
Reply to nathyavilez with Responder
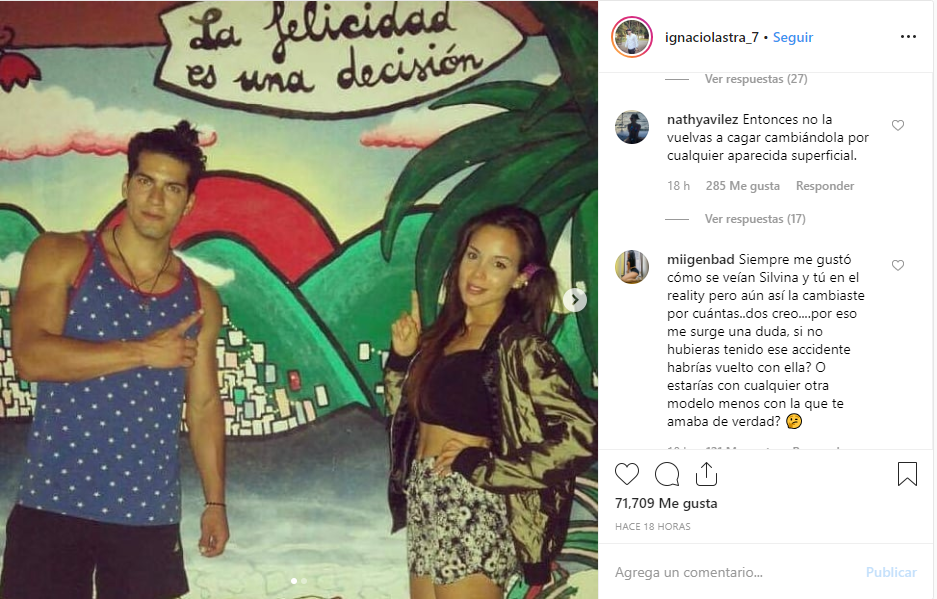[x=825, y=186]
